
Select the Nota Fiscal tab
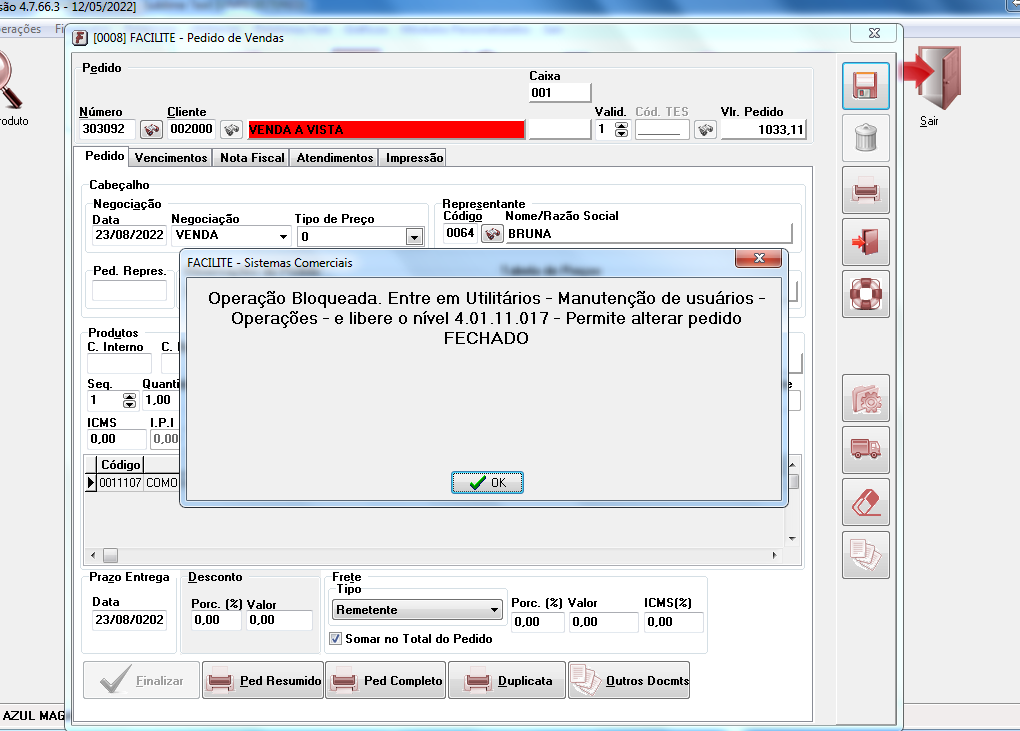click(252, 157)
